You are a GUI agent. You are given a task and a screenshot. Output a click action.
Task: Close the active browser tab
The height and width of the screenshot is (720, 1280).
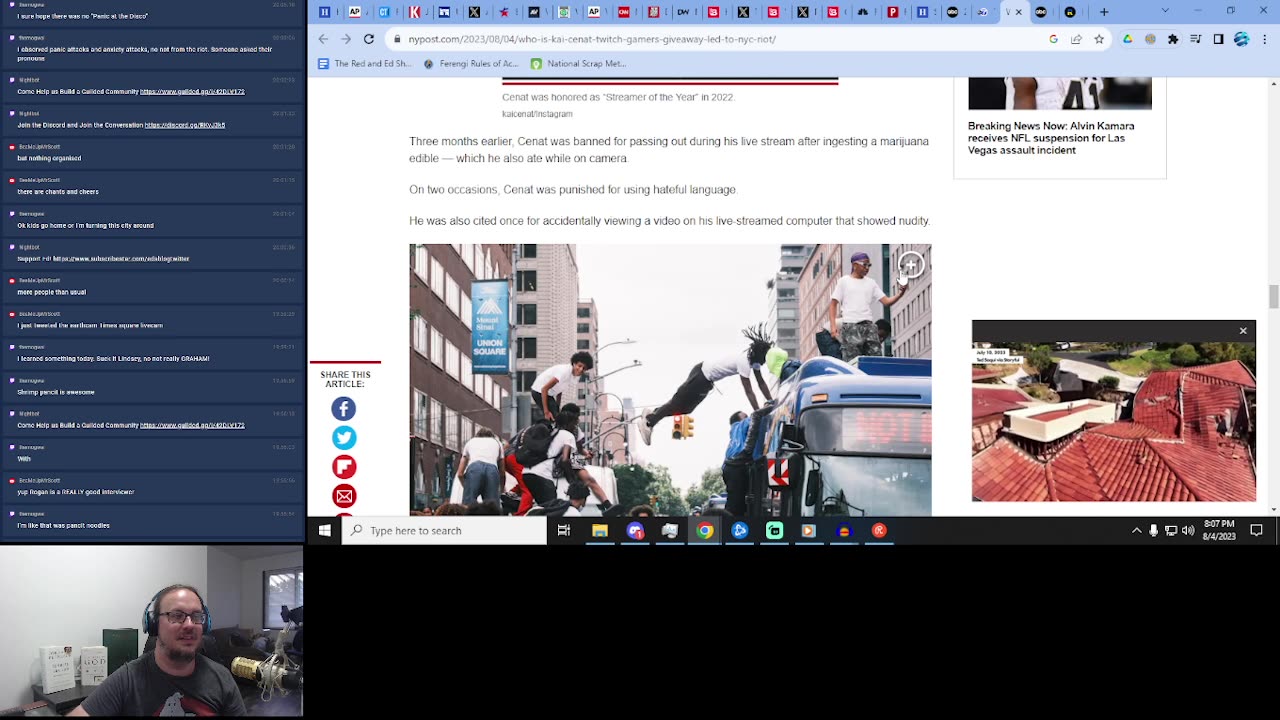1019,12
